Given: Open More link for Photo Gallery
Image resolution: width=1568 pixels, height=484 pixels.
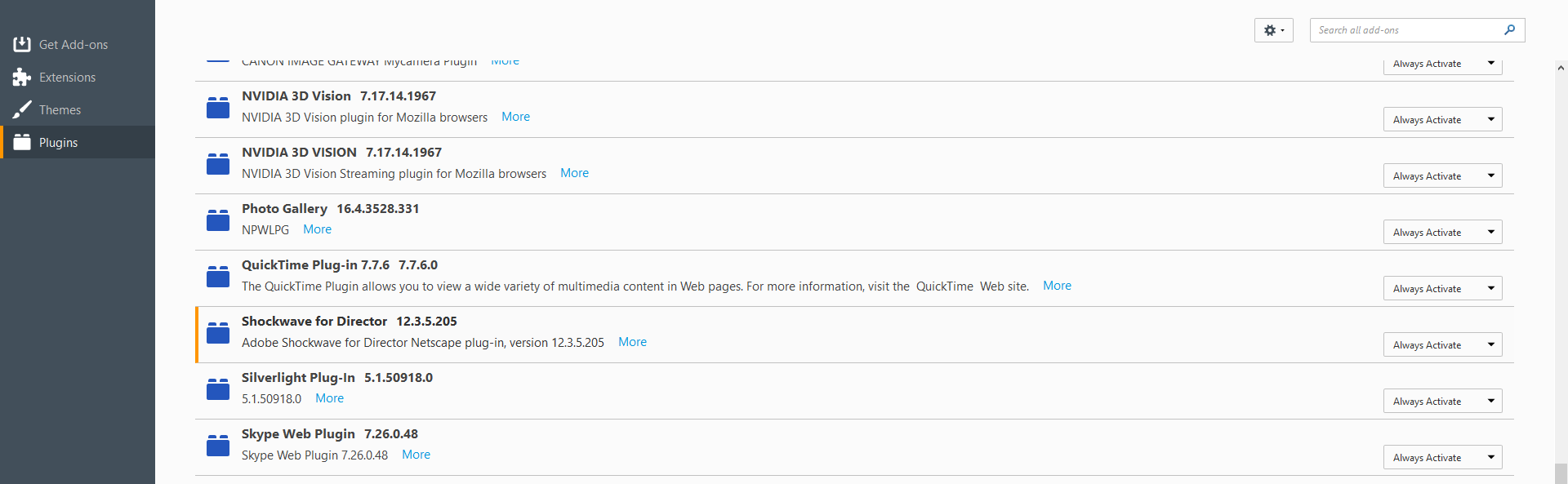Looking at the screenshot, I should pyautogui.click(x=317, y=229).
